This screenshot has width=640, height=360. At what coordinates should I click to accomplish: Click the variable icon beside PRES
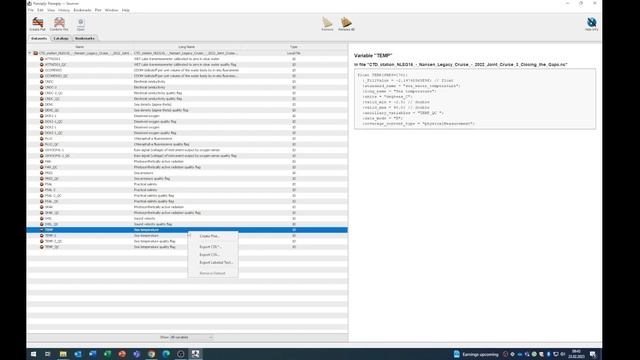pyautogui.click(x=42, y=173)
